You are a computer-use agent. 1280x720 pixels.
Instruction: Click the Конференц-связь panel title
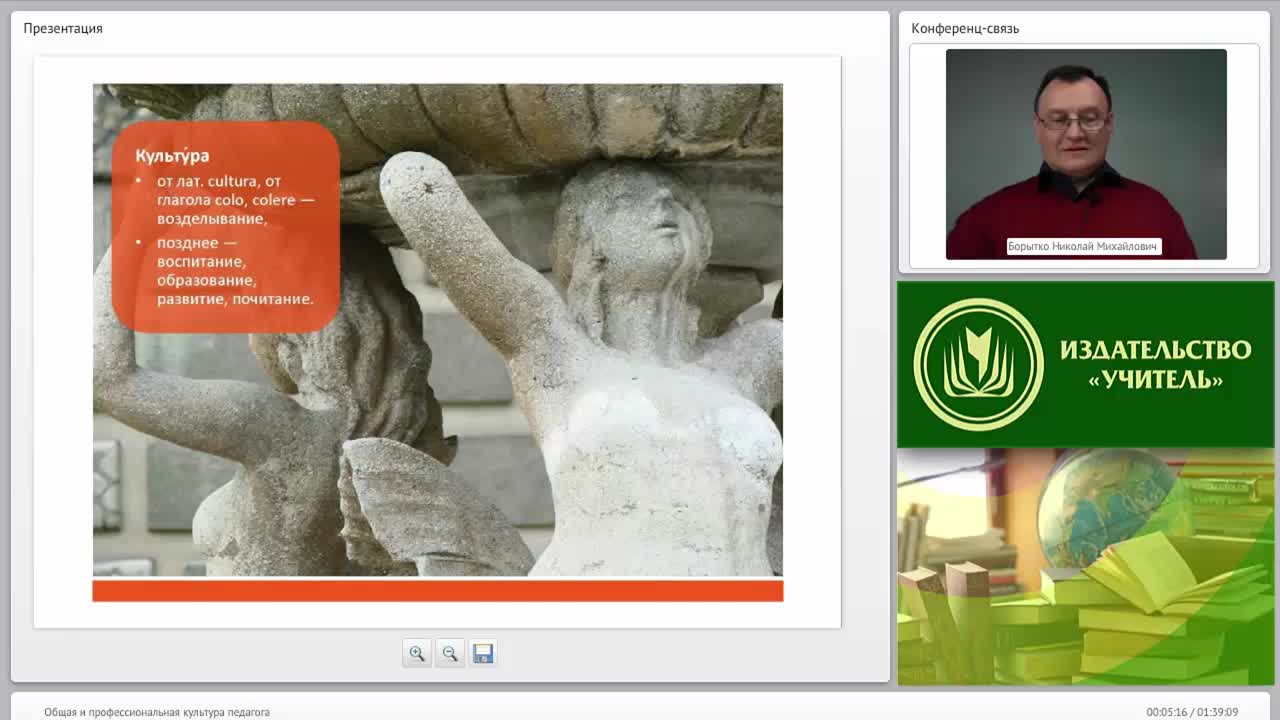[965, 28]
